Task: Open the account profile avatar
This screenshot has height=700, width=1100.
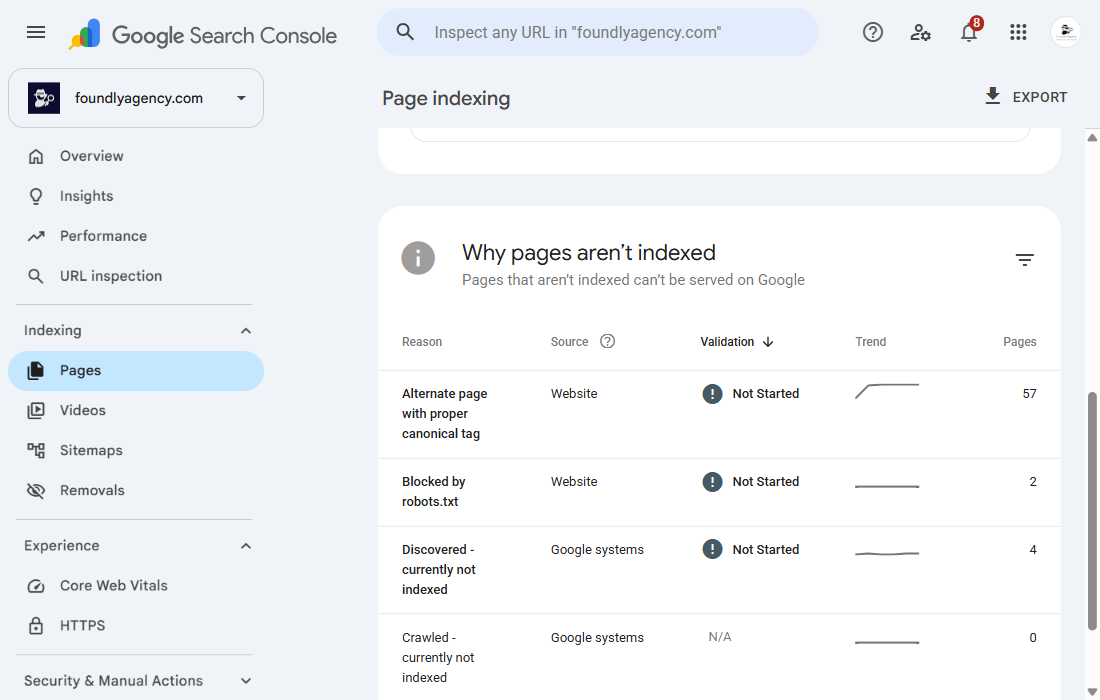Action: click(1066, 32)
